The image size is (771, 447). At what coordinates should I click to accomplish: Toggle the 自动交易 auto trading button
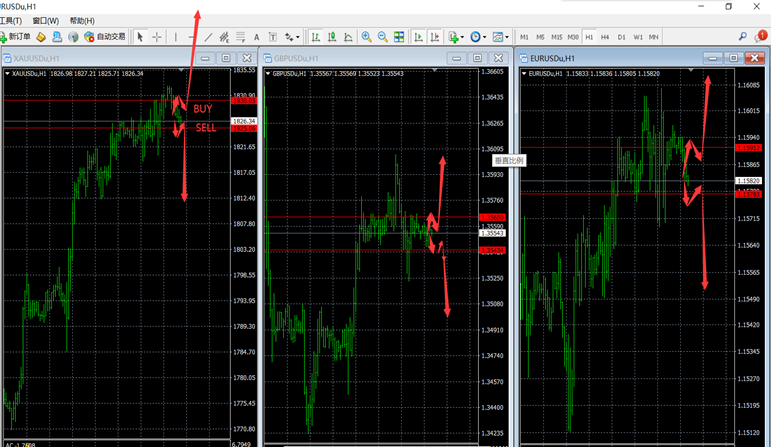[105, 38]
